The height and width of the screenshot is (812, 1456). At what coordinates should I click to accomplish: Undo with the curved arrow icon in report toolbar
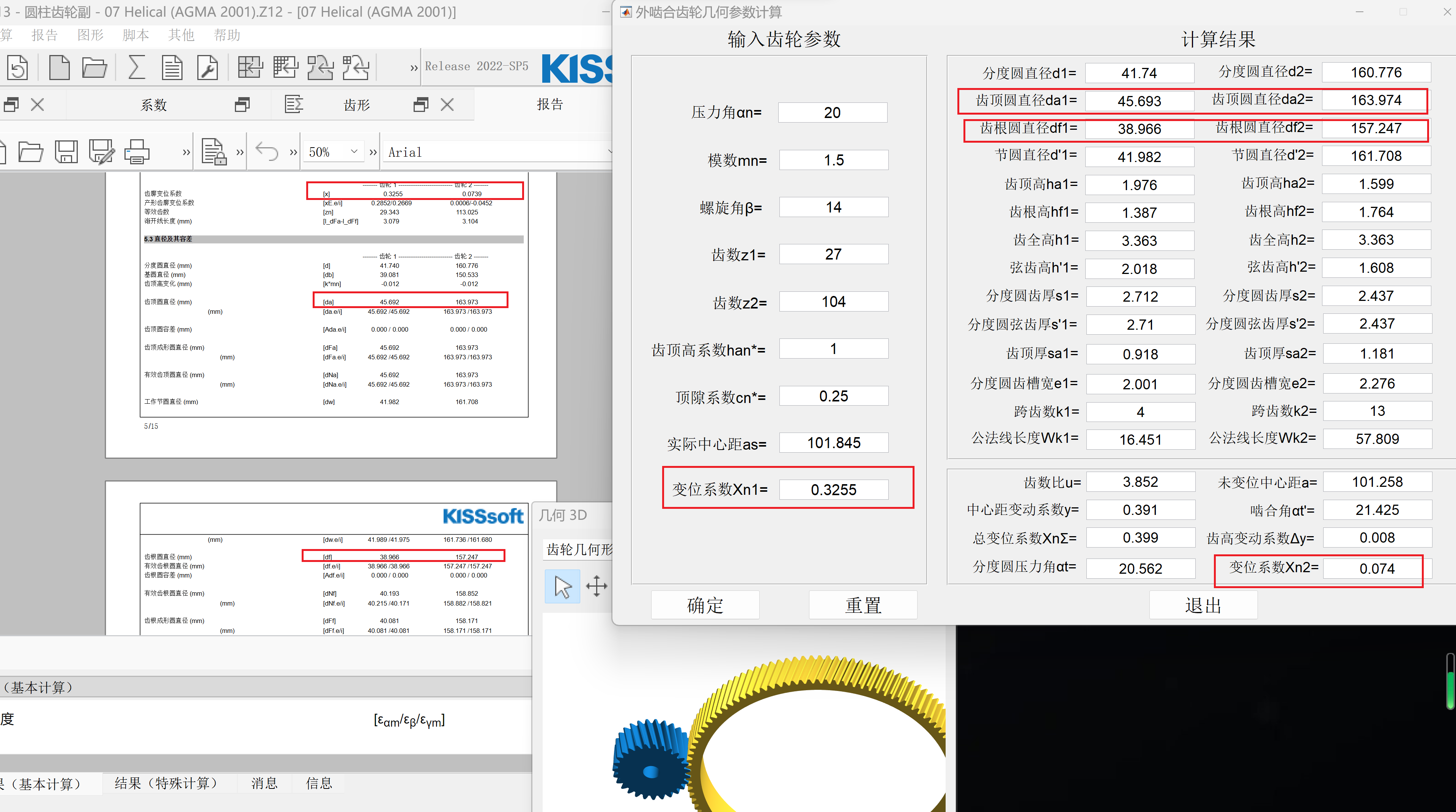click(x=267, y=152)
